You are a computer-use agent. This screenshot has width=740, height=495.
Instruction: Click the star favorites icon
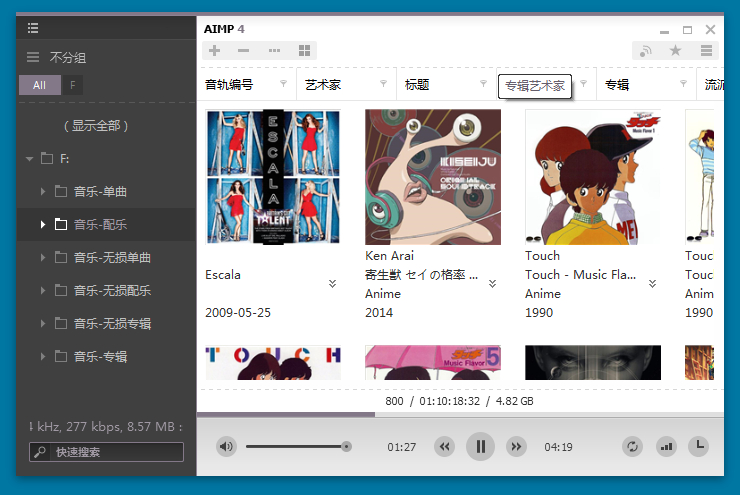675,50
